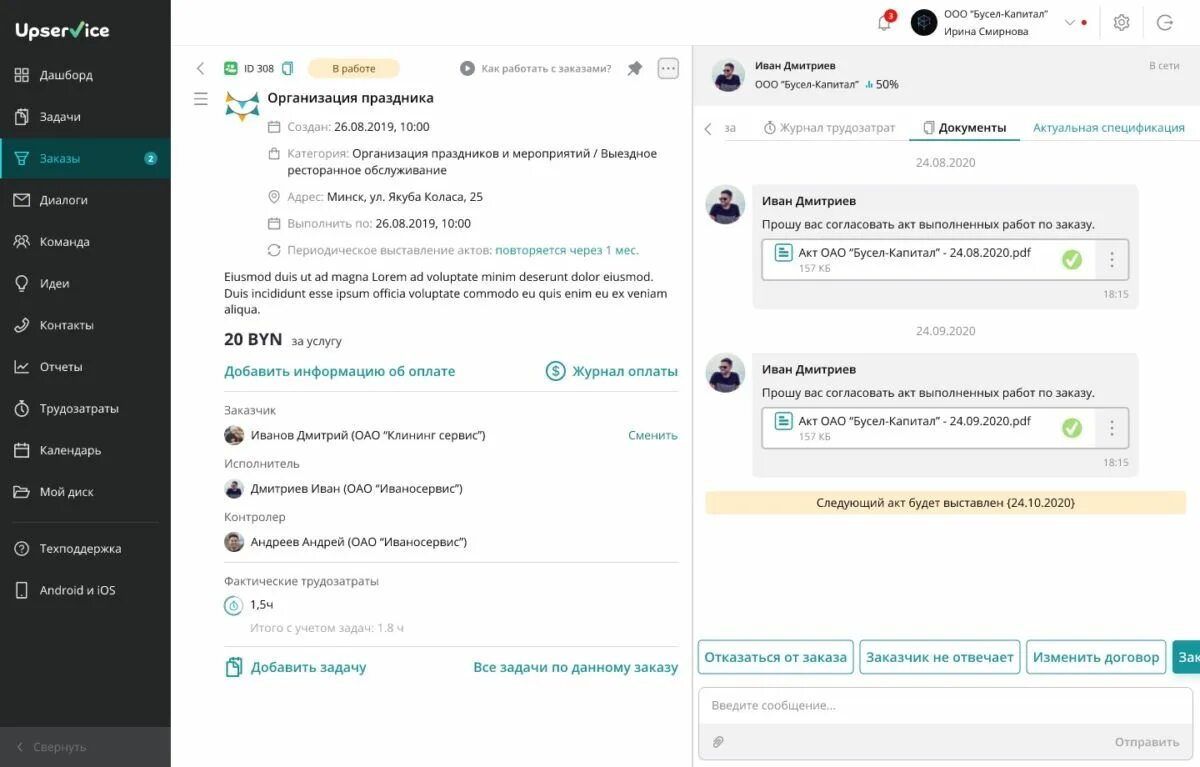Viewport: 1200px width, 767px height.
Task: Click the logout icon in header
Action: point(1165,22)
